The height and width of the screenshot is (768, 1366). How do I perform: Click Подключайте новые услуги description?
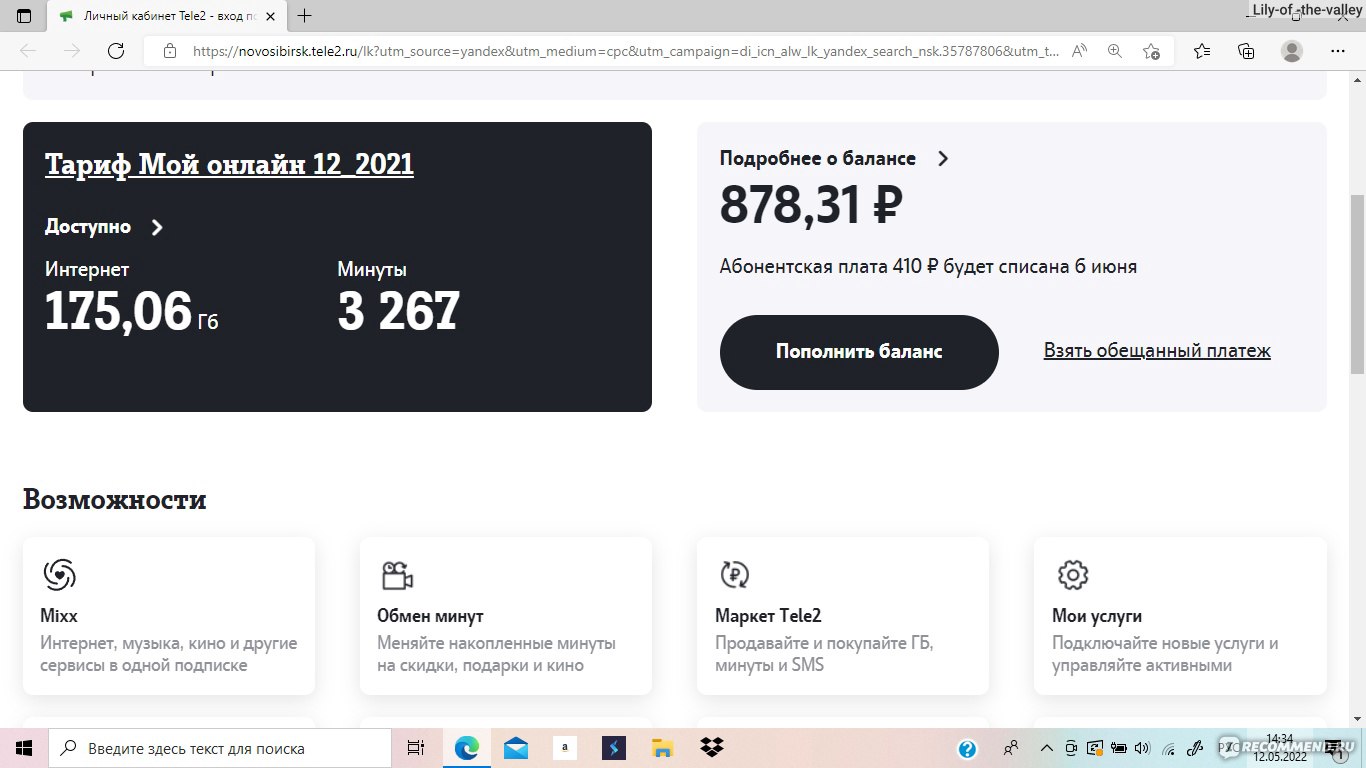1165,654
